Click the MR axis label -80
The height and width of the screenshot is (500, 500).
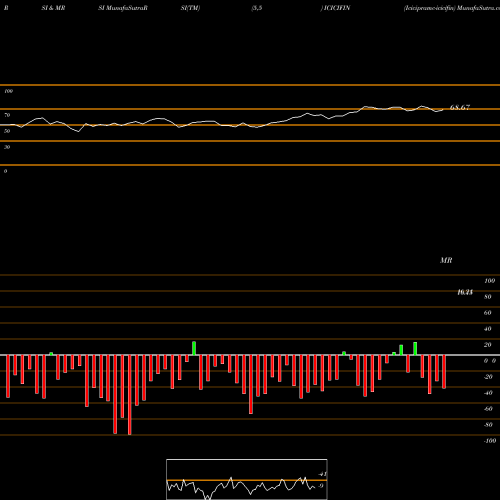click(488, 425)
